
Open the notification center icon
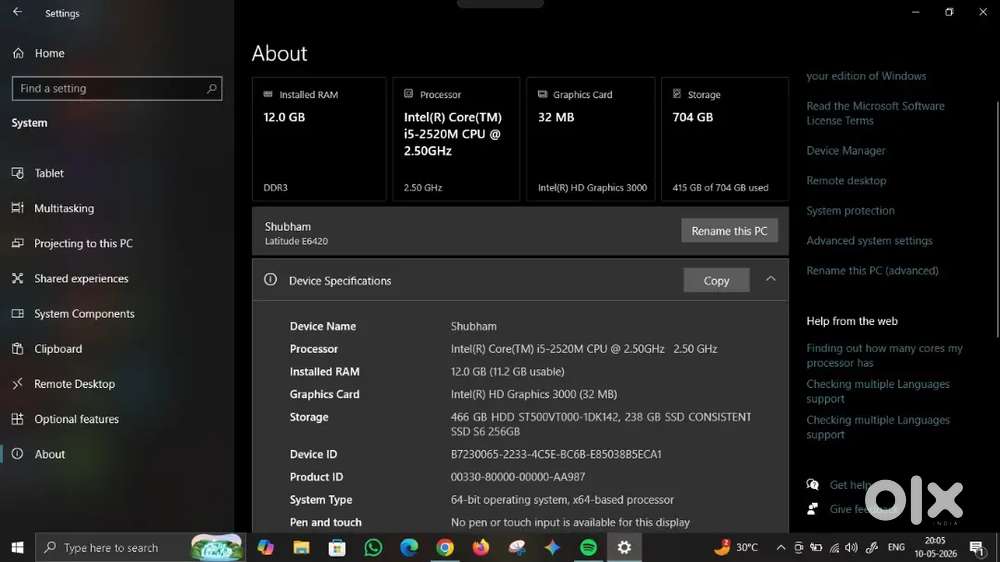coord(976,547)
